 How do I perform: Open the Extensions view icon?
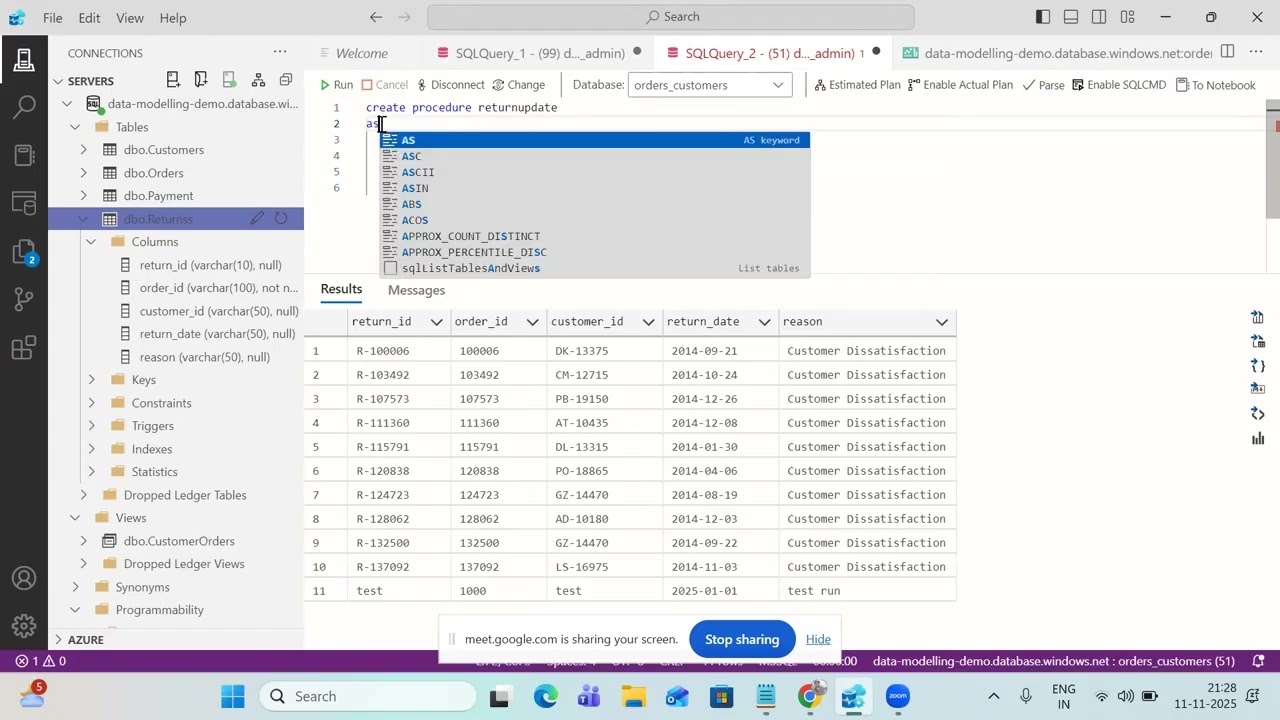pos(24,347)
